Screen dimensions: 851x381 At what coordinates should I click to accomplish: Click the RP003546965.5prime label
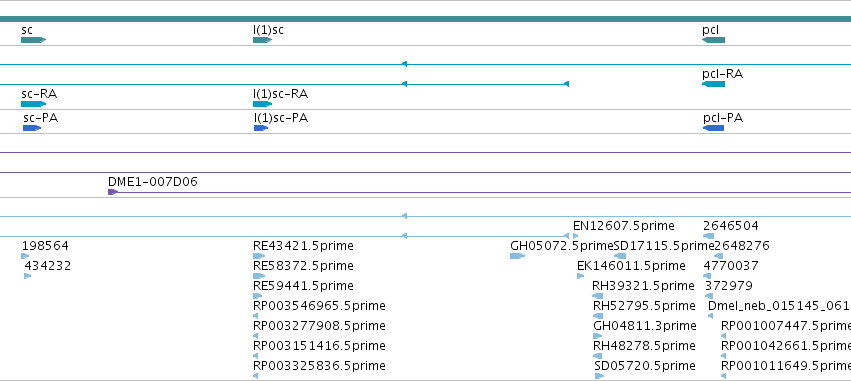click(319, 306)
